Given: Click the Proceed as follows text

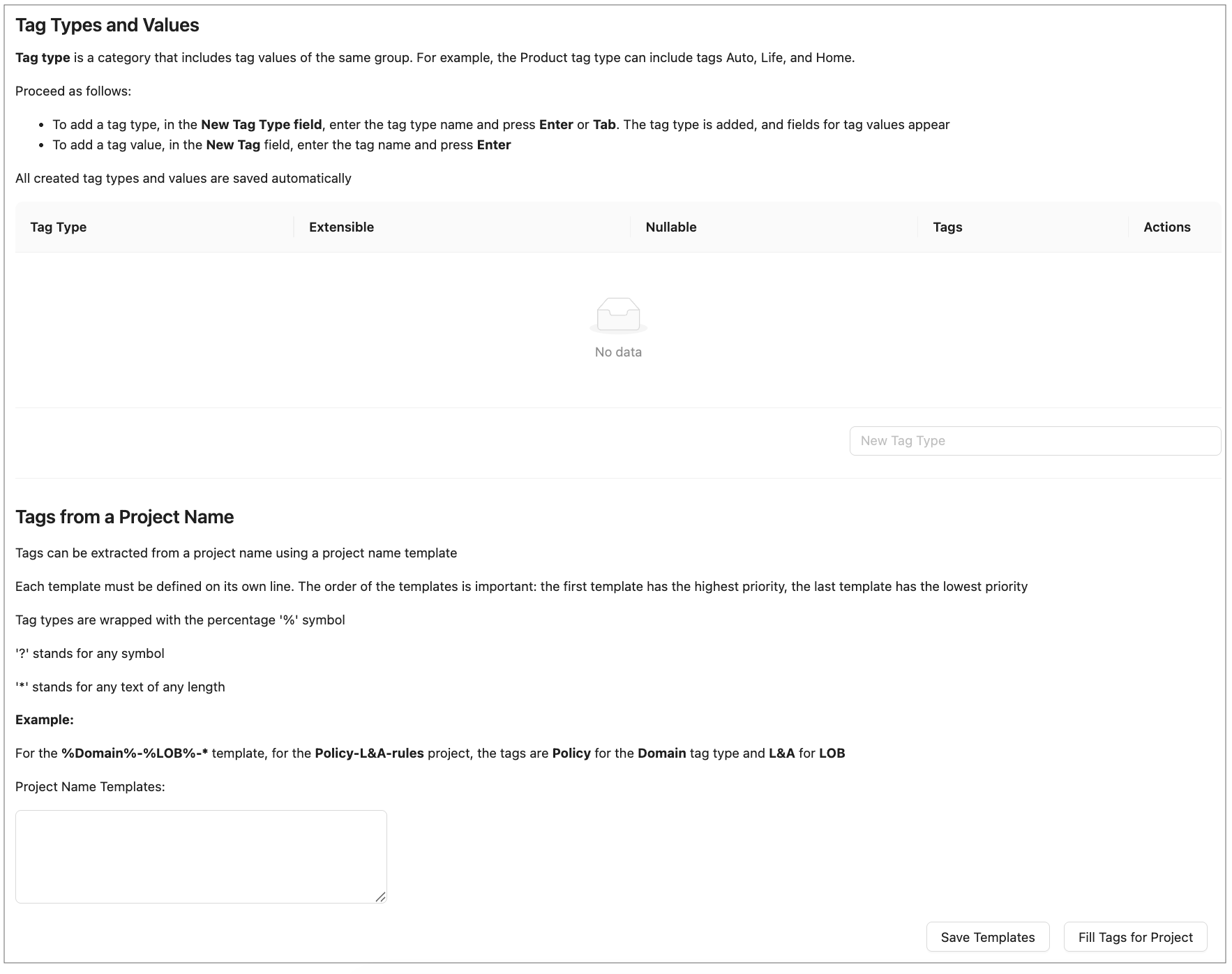Looking at the screenshot, I should (73, 91).
